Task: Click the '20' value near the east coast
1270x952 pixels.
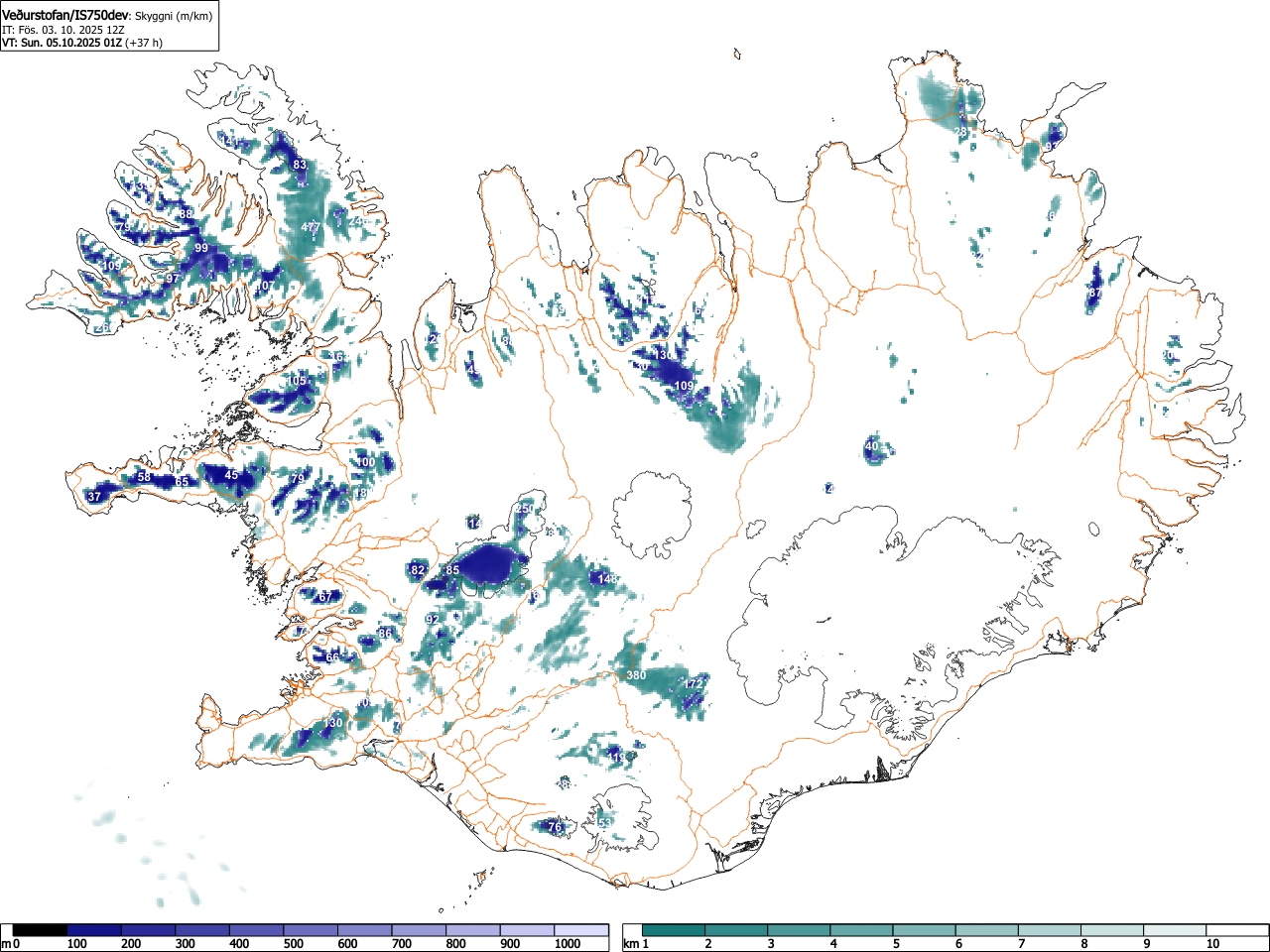Action: pos(1168,355)
